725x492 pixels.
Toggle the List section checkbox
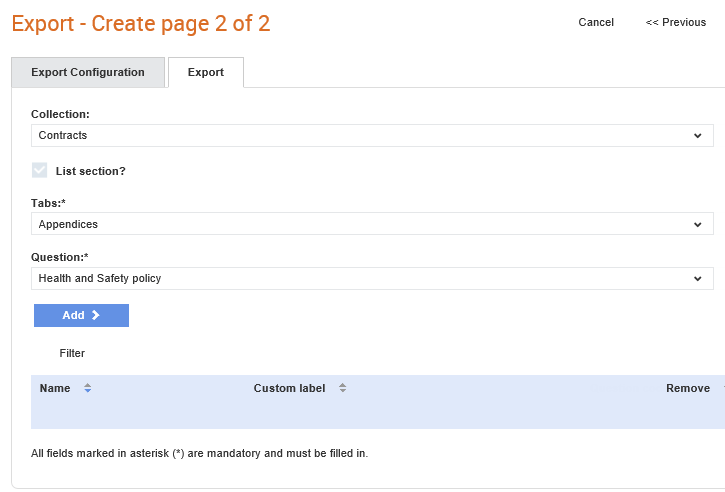pos(39,170)
